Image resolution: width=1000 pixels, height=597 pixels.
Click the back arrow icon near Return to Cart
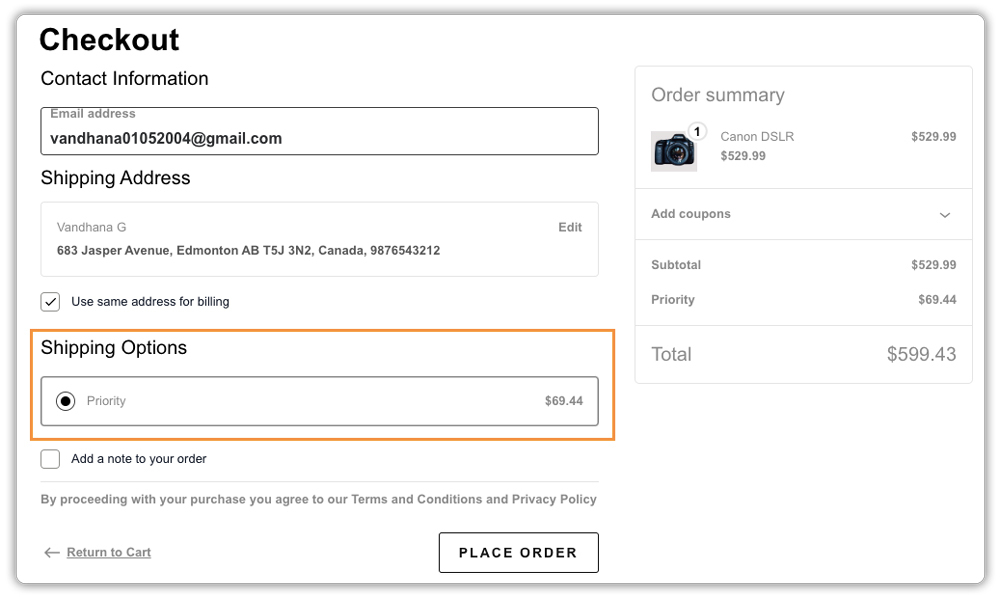tap(51, 552)
